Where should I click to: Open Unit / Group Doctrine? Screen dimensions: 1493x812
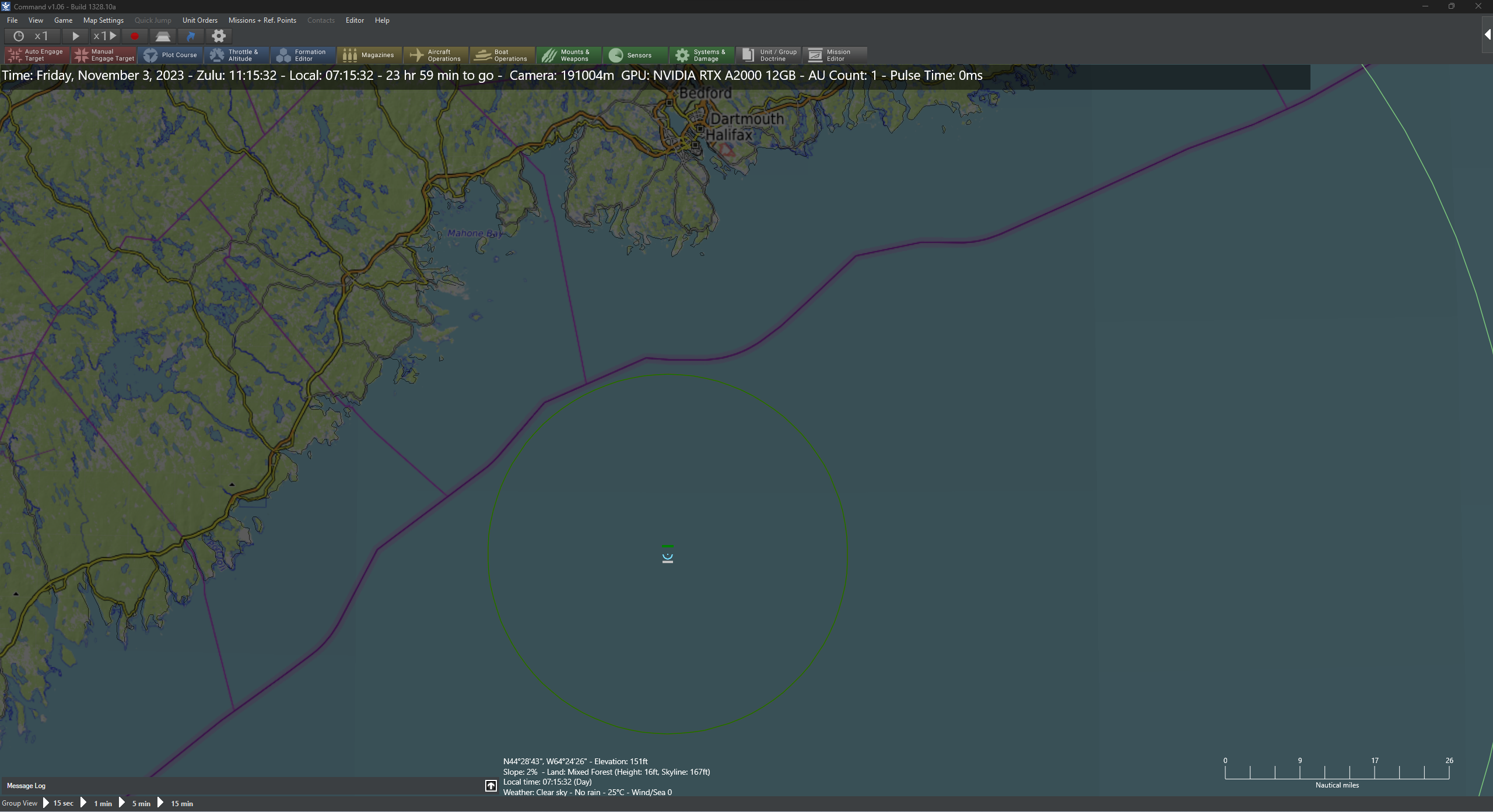tap(769, 55)
